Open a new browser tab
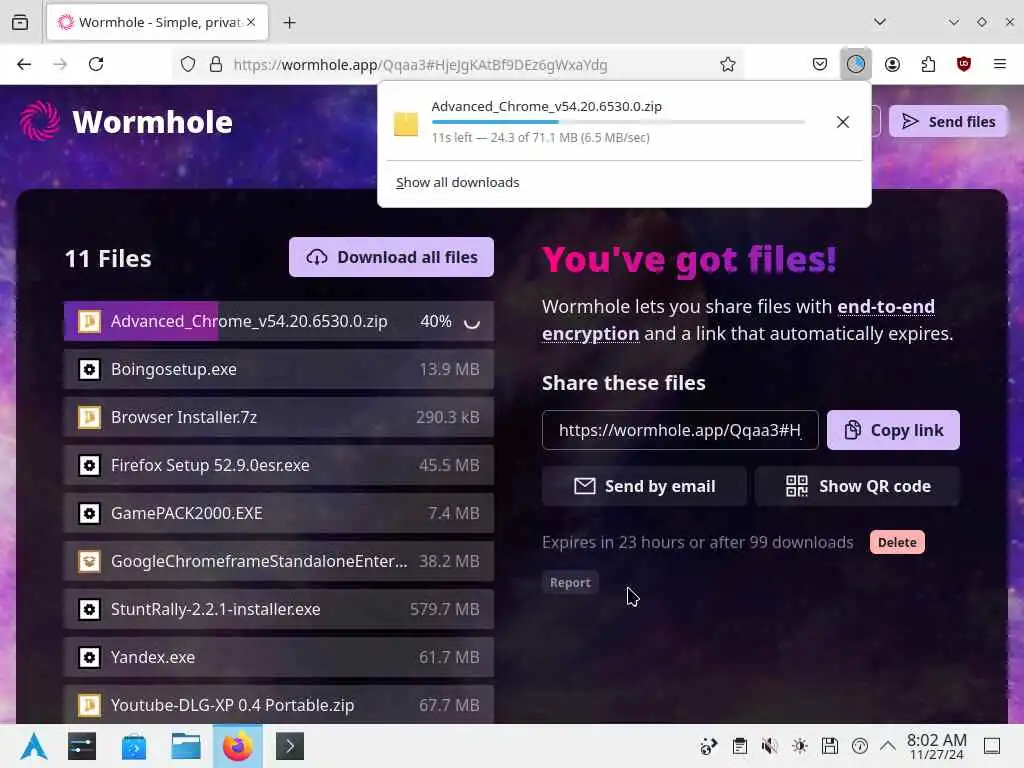Image resolution: width=1024 pixels, height=768 pixels. (x=289, y=22)
